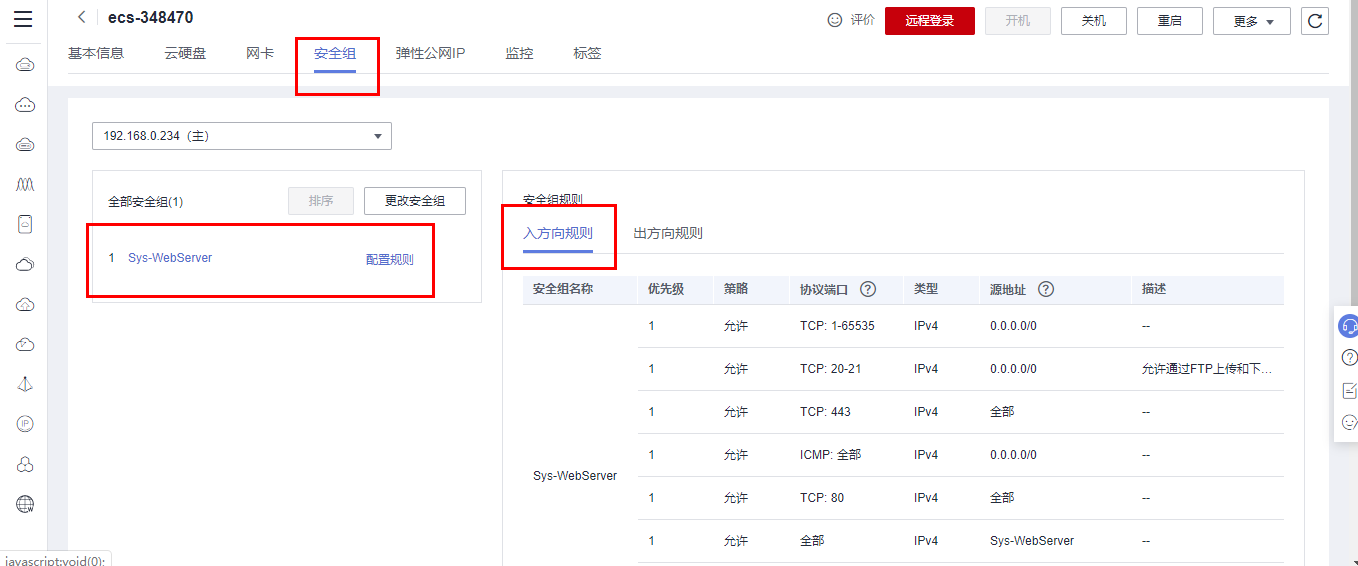Click the three-hexagon cluster sidebar icon

tap(26, 464)
